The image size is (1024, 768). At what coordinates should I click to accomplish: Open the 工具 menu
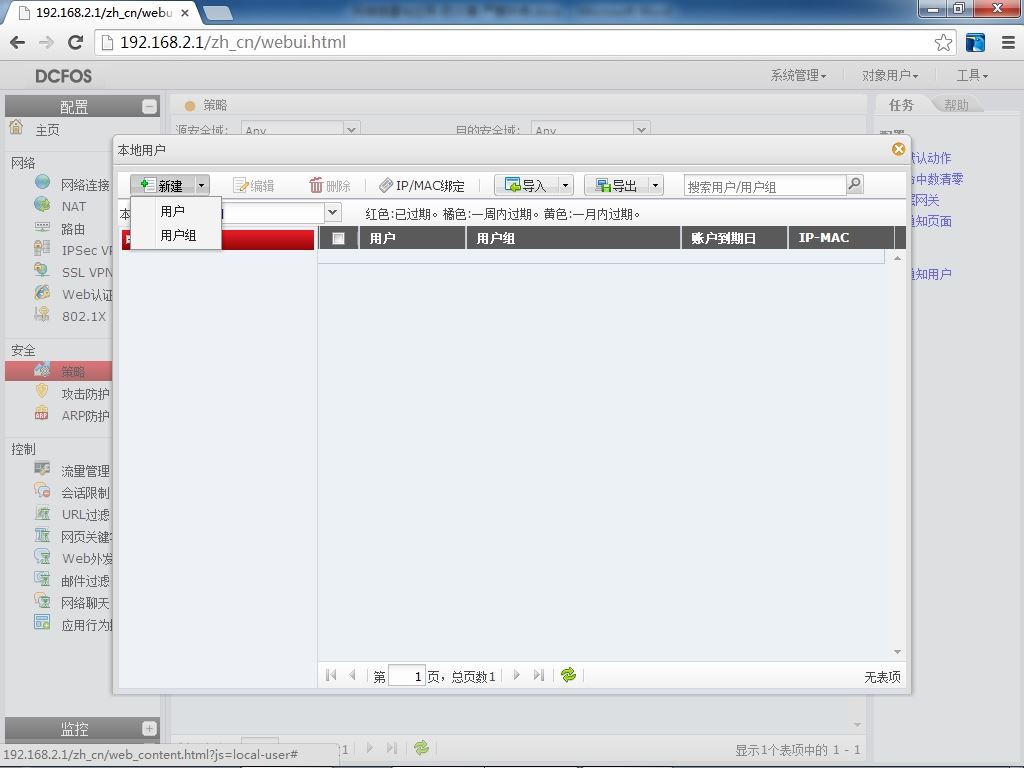(x=972, y=76)
